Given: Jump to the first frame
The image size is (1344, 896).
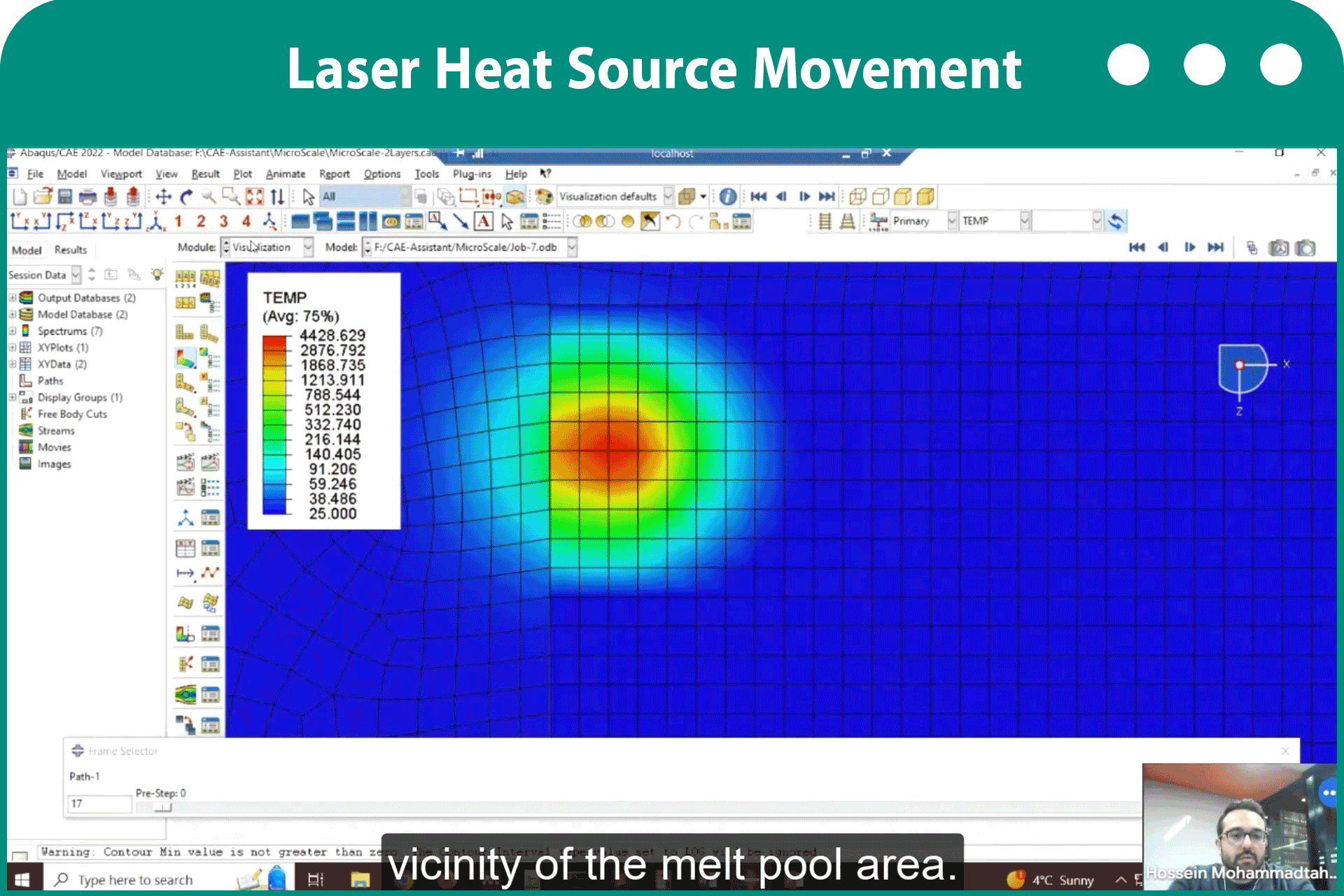Looking at the screenshot, I should [x=758, y=197].
